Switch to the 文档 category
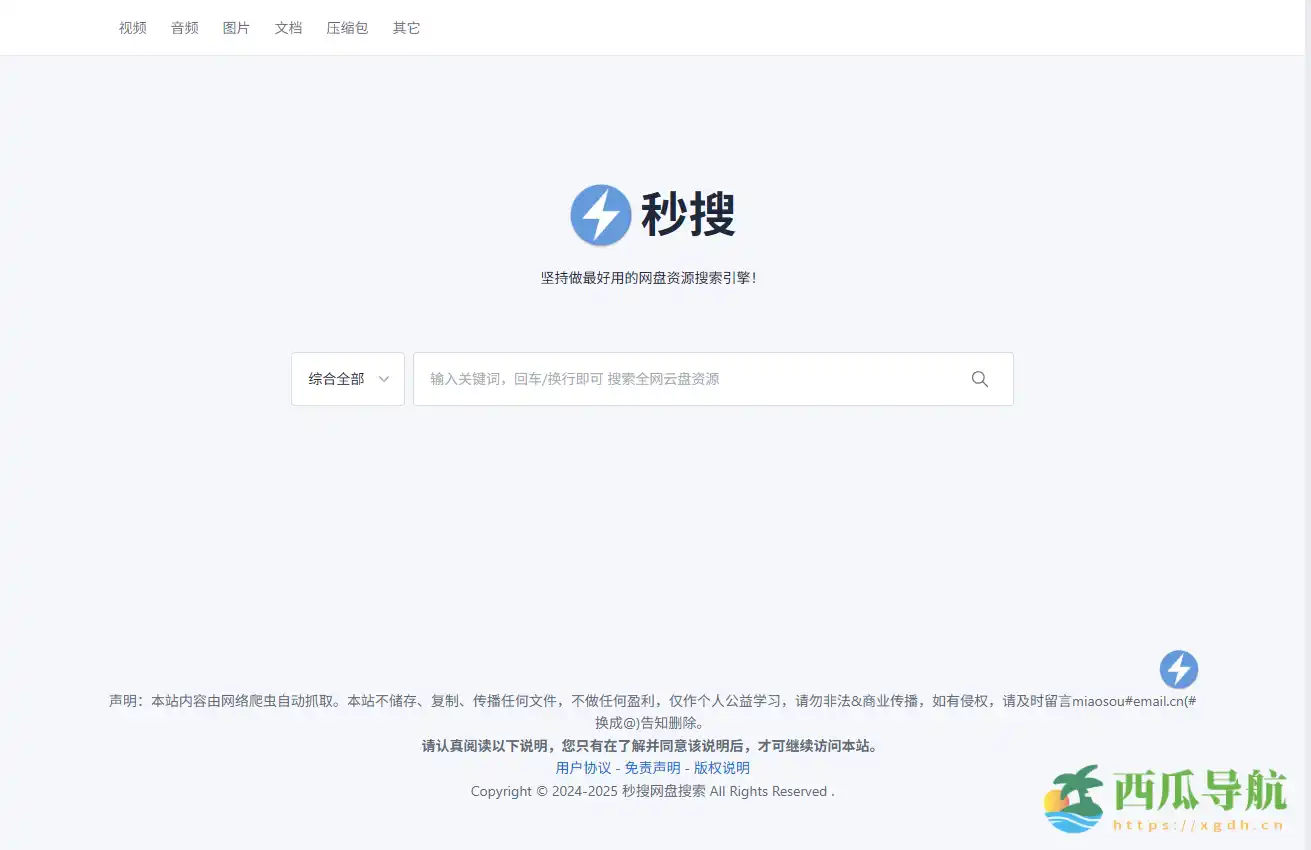The height and width of the screenshot is (850, 1311). click(288, 28)
